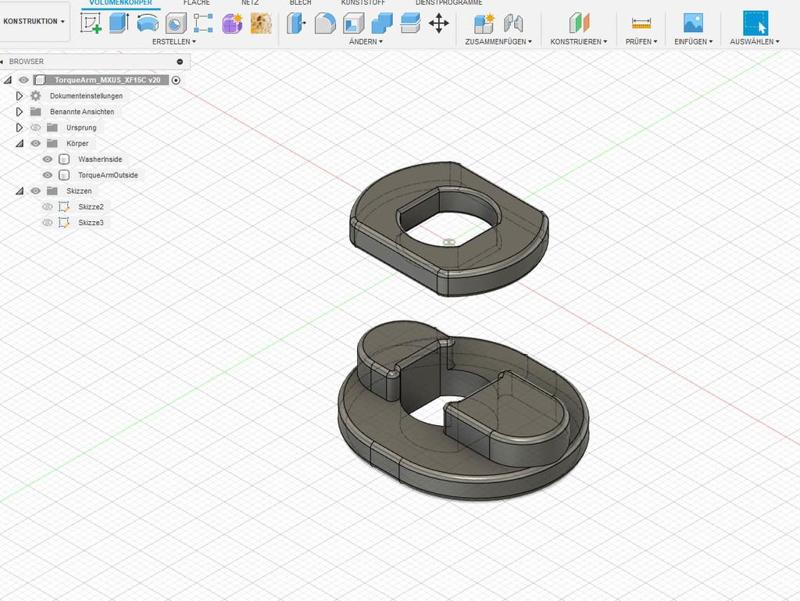Click the textured square icon in Erstellen
Image resolution: width=800 pixels, height=601 pixels.
[x=261, y=23]
